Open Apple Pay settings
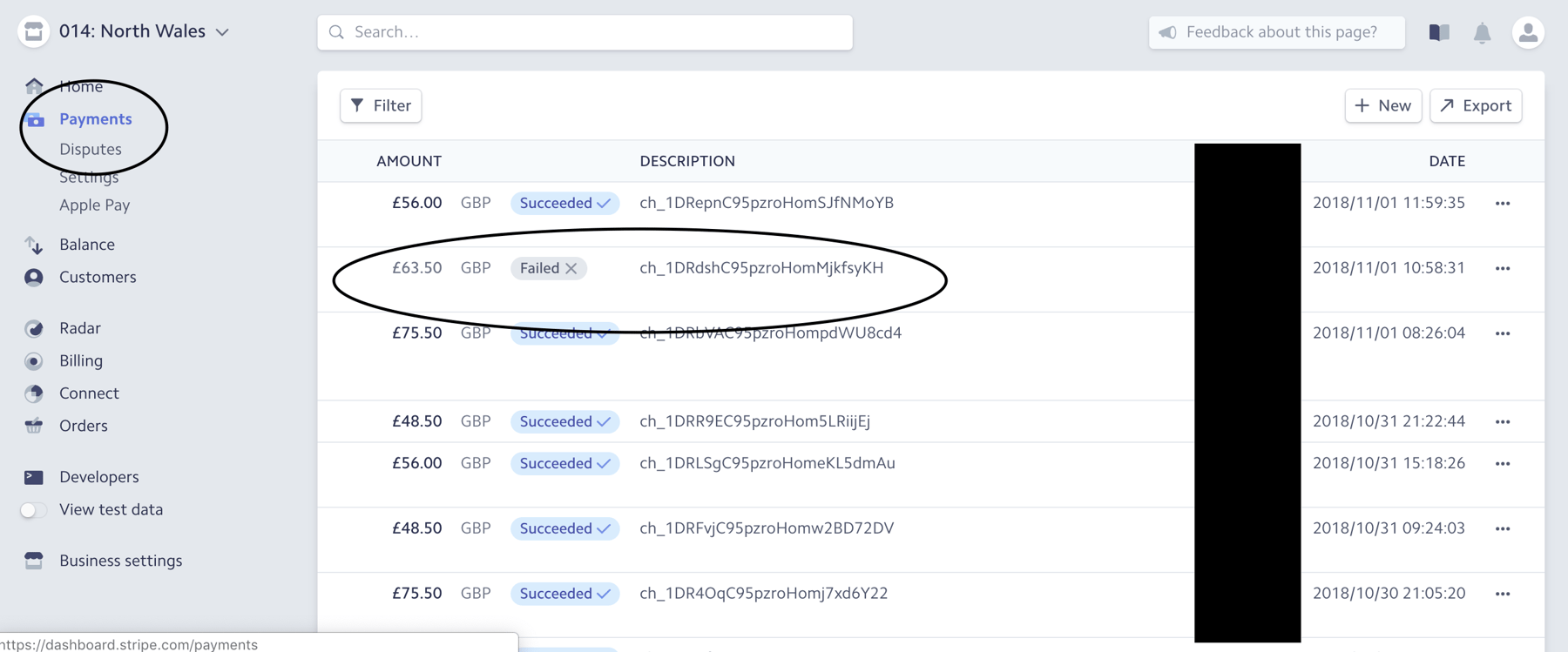 click(94, 205)
